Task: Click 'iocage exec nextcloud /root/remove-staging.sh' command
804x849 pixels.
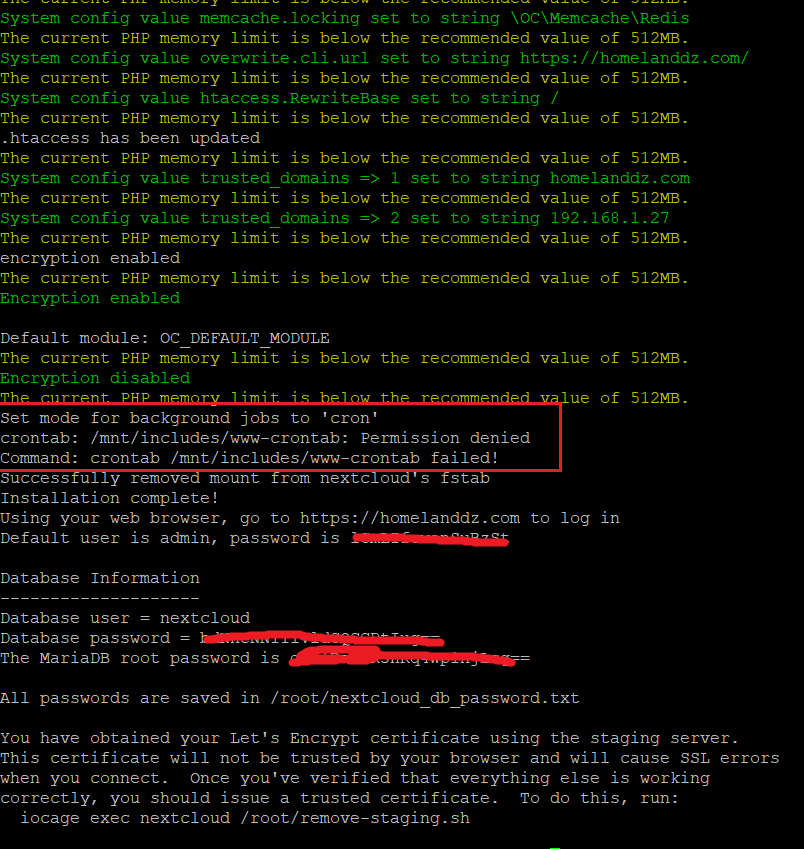Action: point(245,818)
